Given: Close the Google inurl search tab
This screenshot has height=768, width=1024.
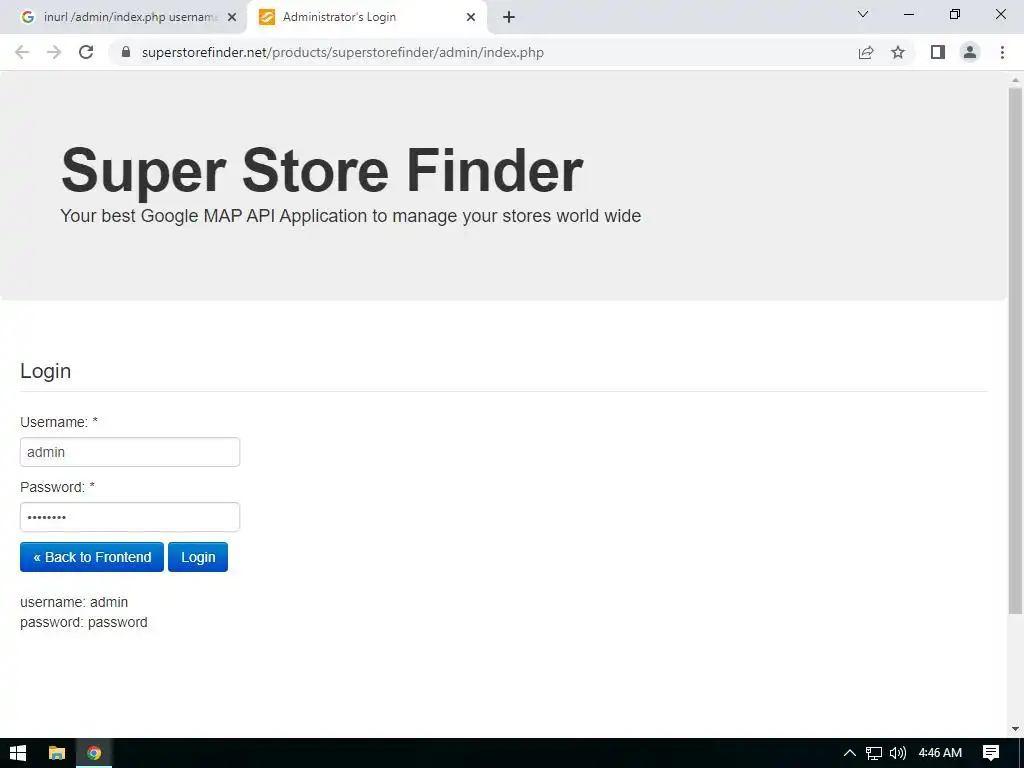Looking at the screenshot, I should coord(232,17).
